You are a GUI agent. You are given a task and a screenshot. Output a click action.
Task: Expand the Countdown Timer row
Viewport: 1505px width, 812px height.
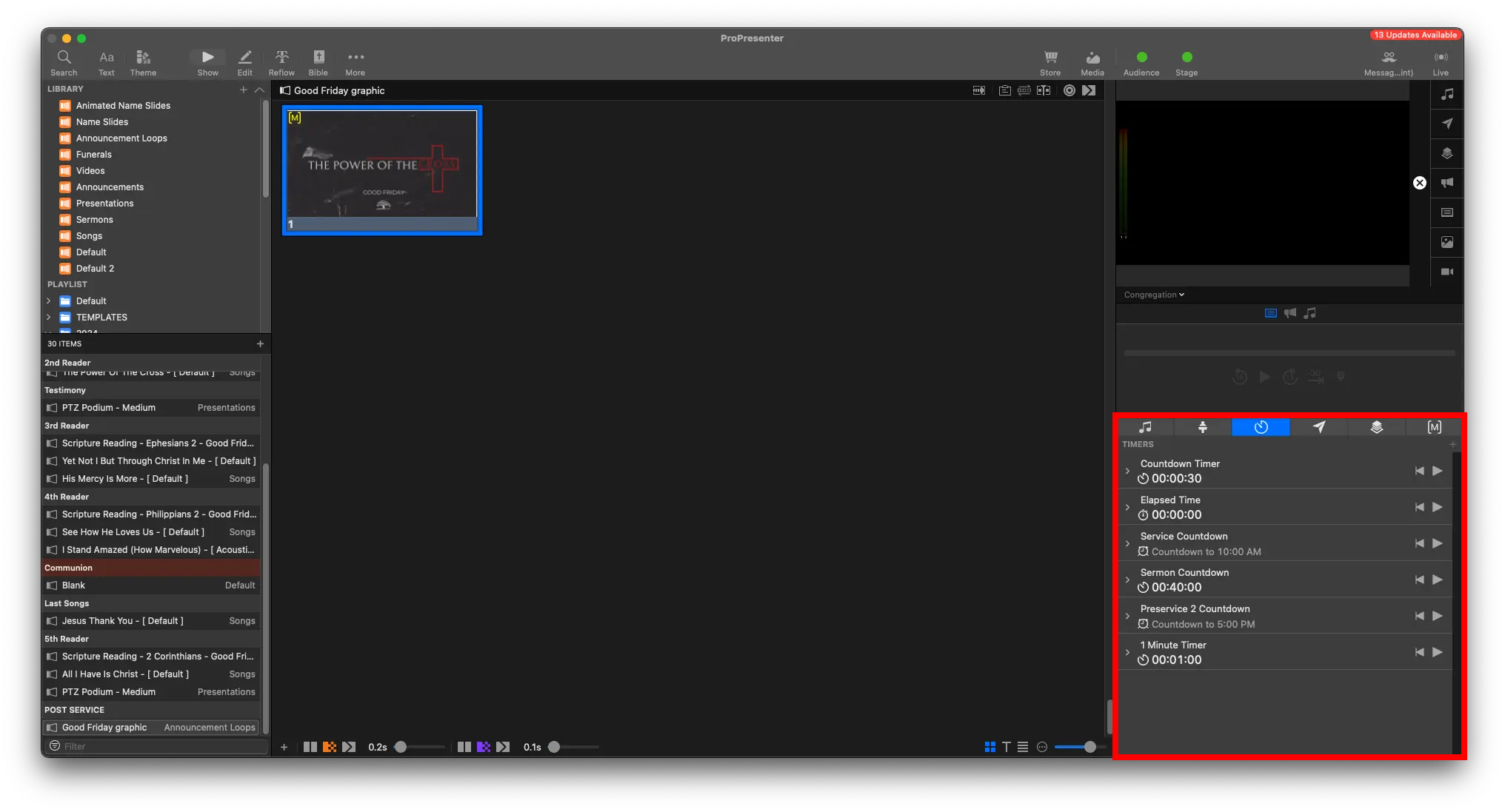(x=1128, y=471)
